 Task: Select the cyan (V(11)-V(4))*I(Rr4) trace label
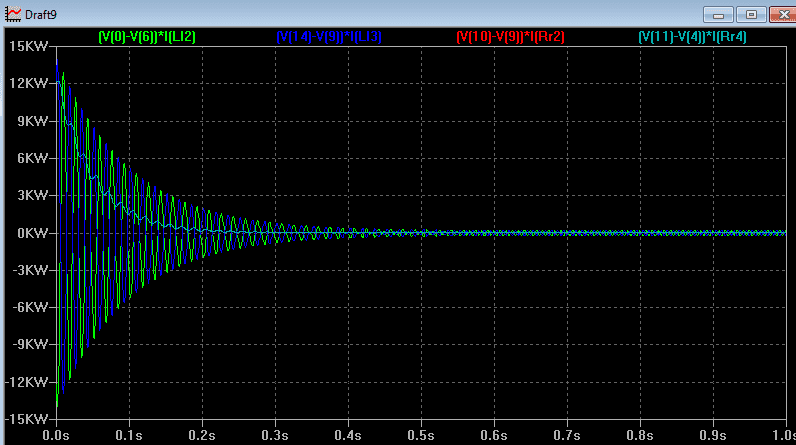[x=692, y=37]
